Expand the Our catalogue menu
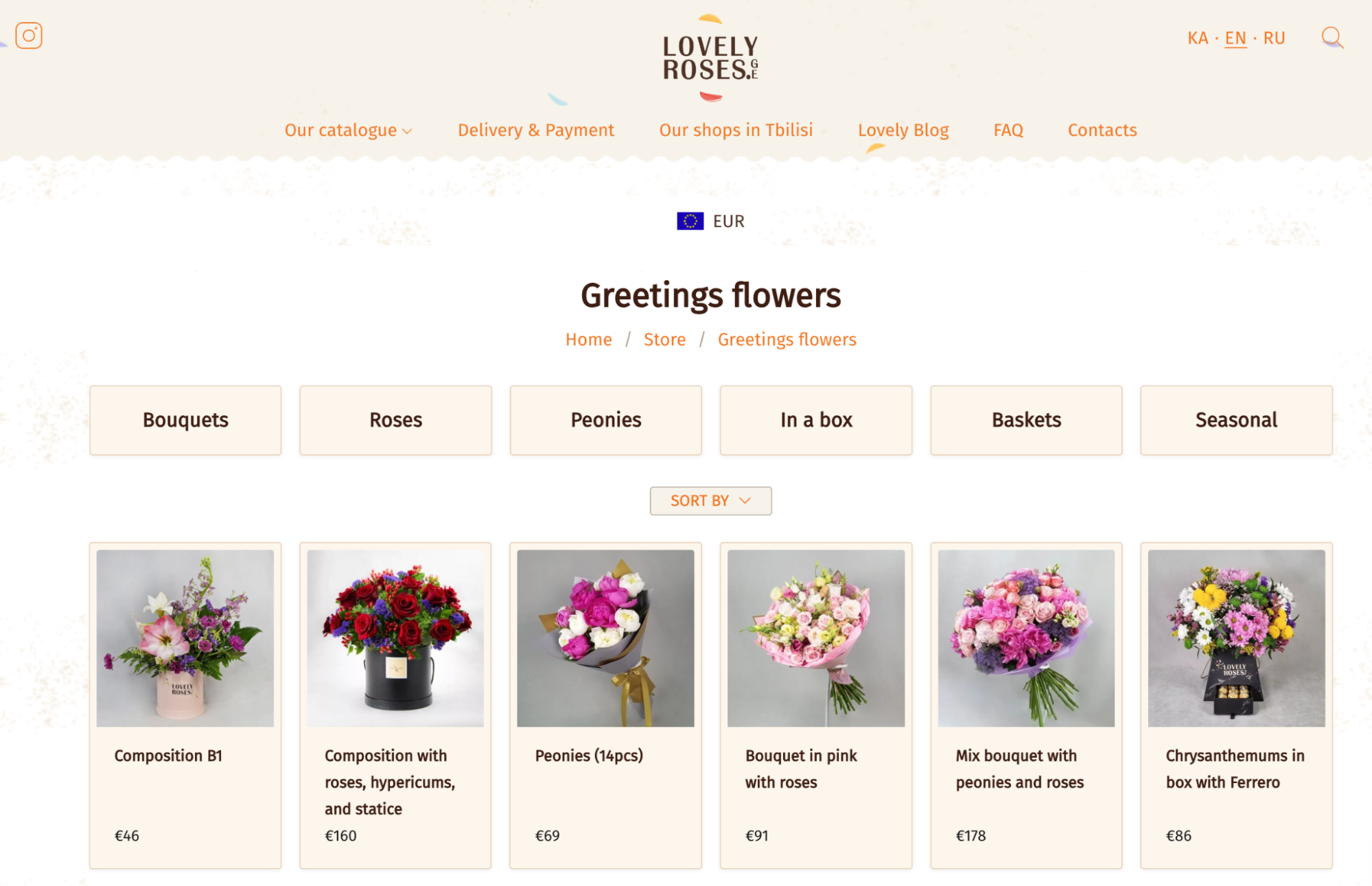1372x886 pixels. coord(348,130)
